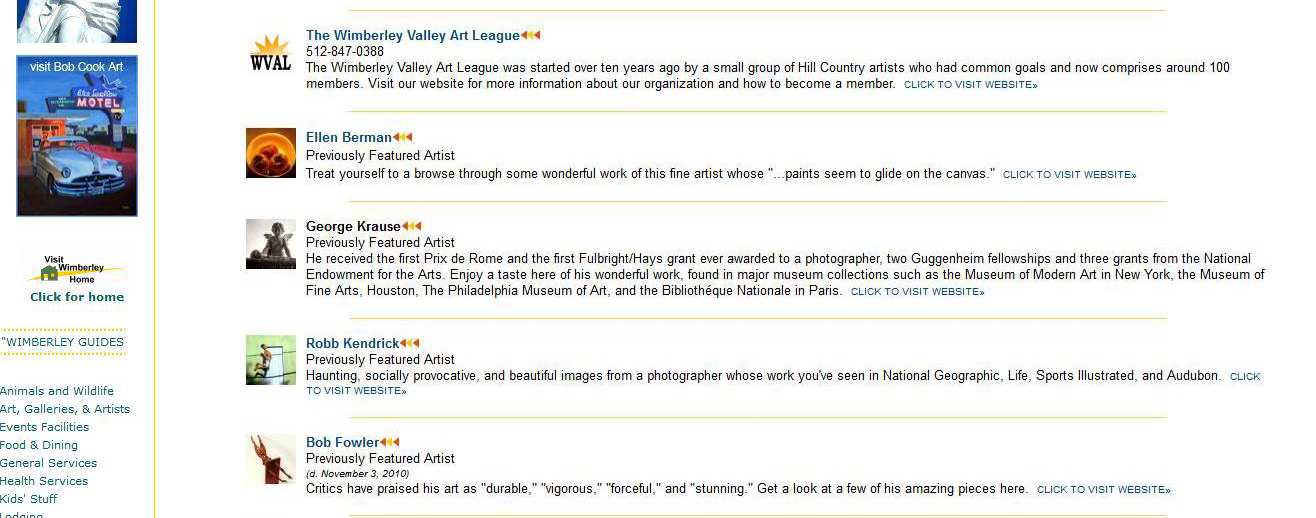Open Robb Kendrick's green thumbnail image
This screenshot has height=518, width=1316.
271,360
